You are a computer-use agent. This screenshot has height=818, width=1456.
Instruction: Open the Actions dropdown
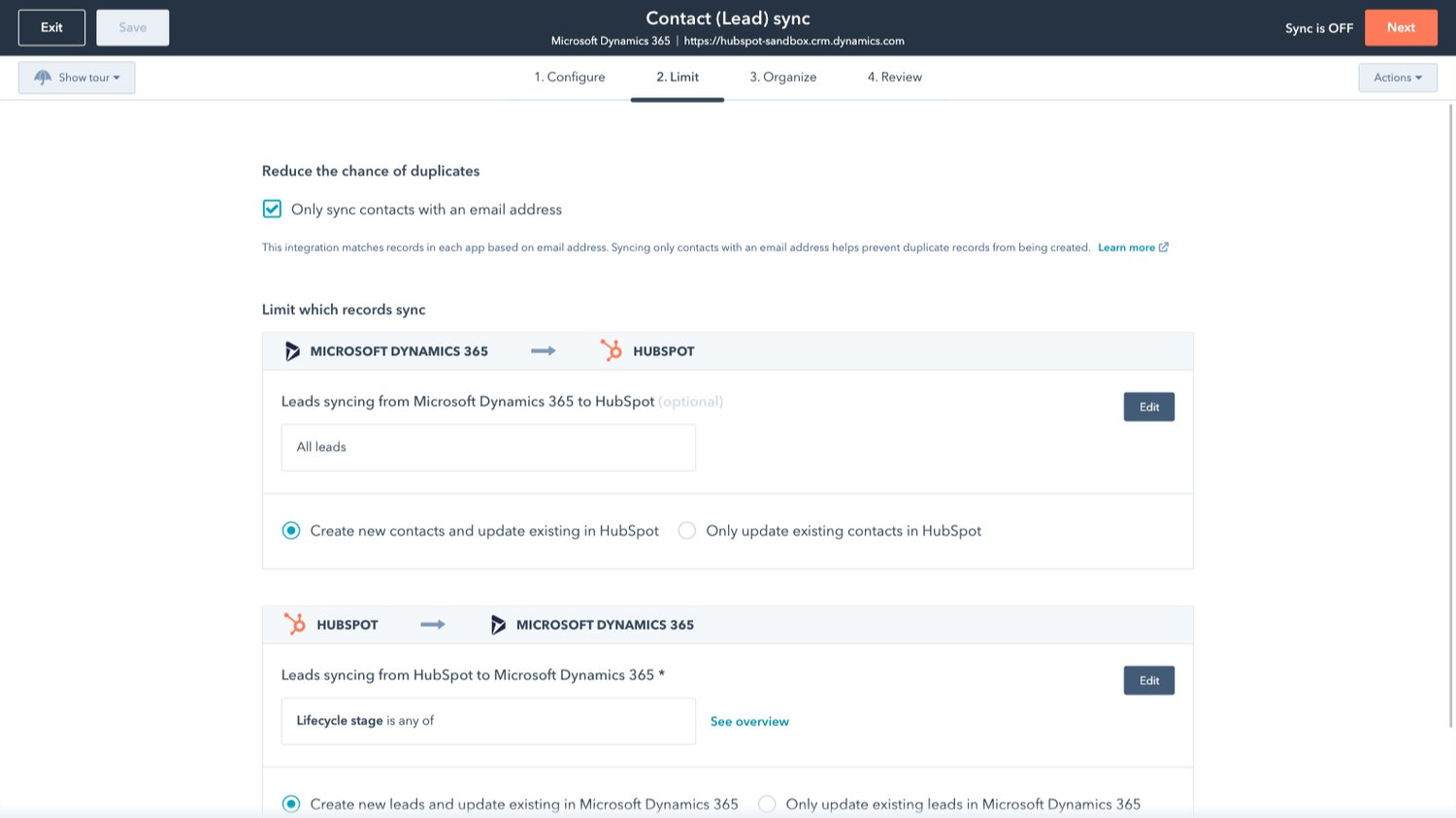pyautogui.click(x=1398, y=77)
